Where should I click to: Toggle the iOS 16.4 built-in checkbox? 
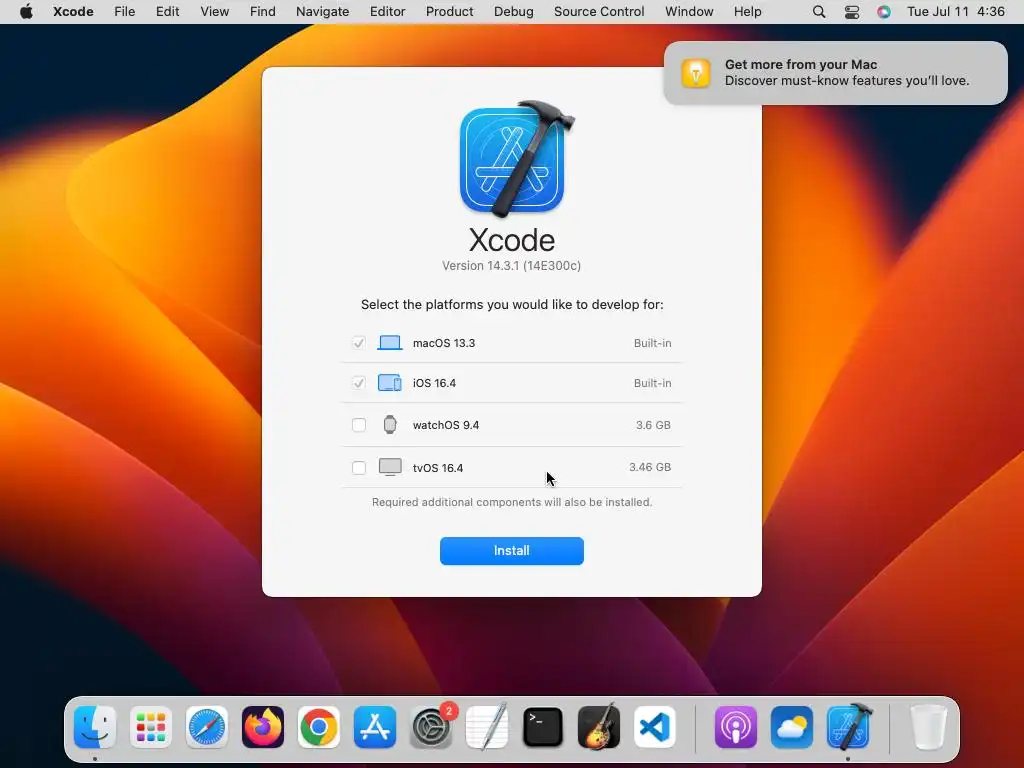[359, 383]
